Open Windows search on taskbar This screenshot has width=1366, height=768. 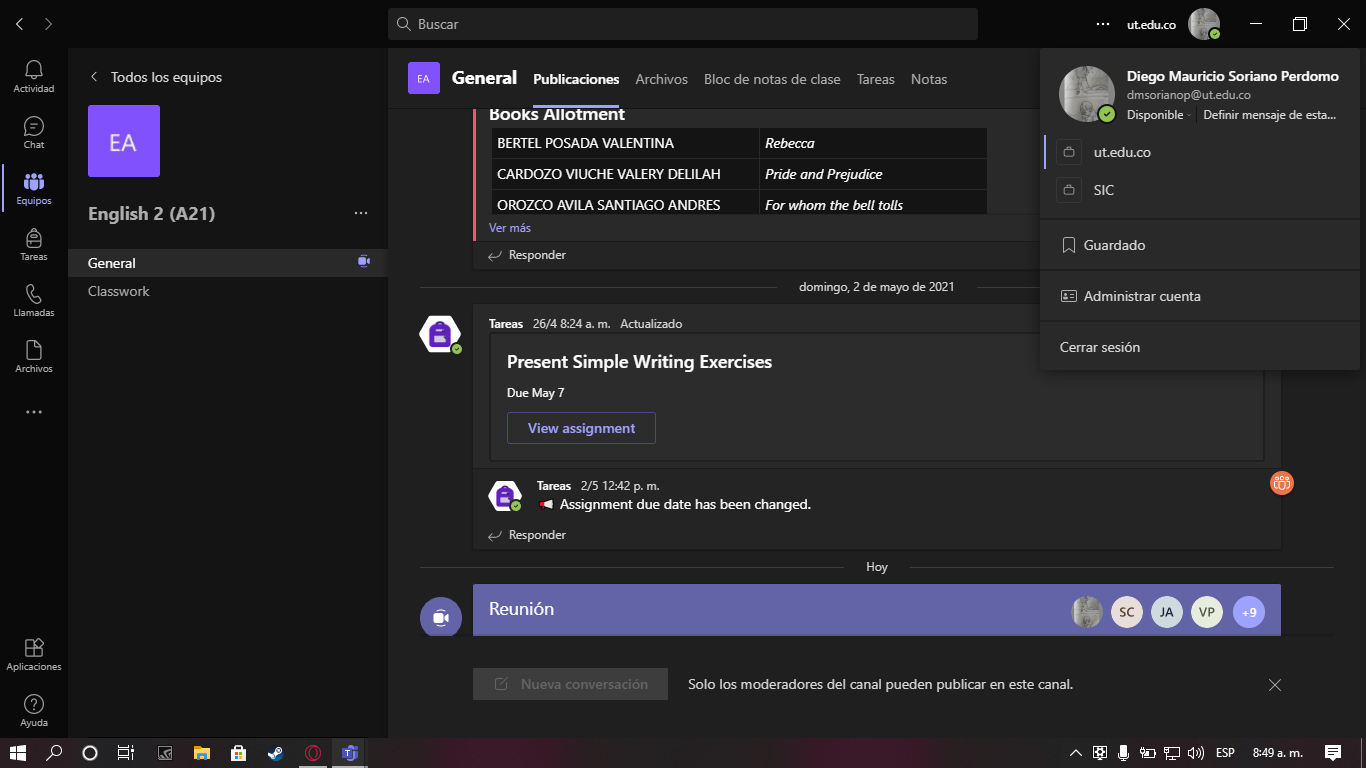click(54, 753)
